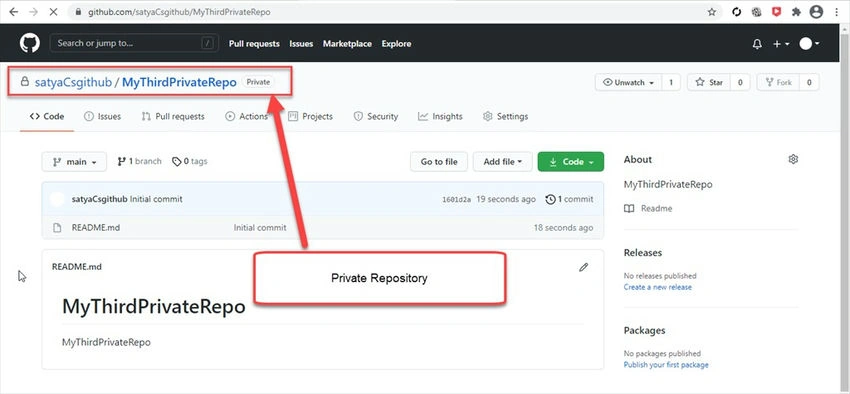This screenshot has width=850, height=394.
Task: Click the watchers count 1
Action: coord(671,82)
